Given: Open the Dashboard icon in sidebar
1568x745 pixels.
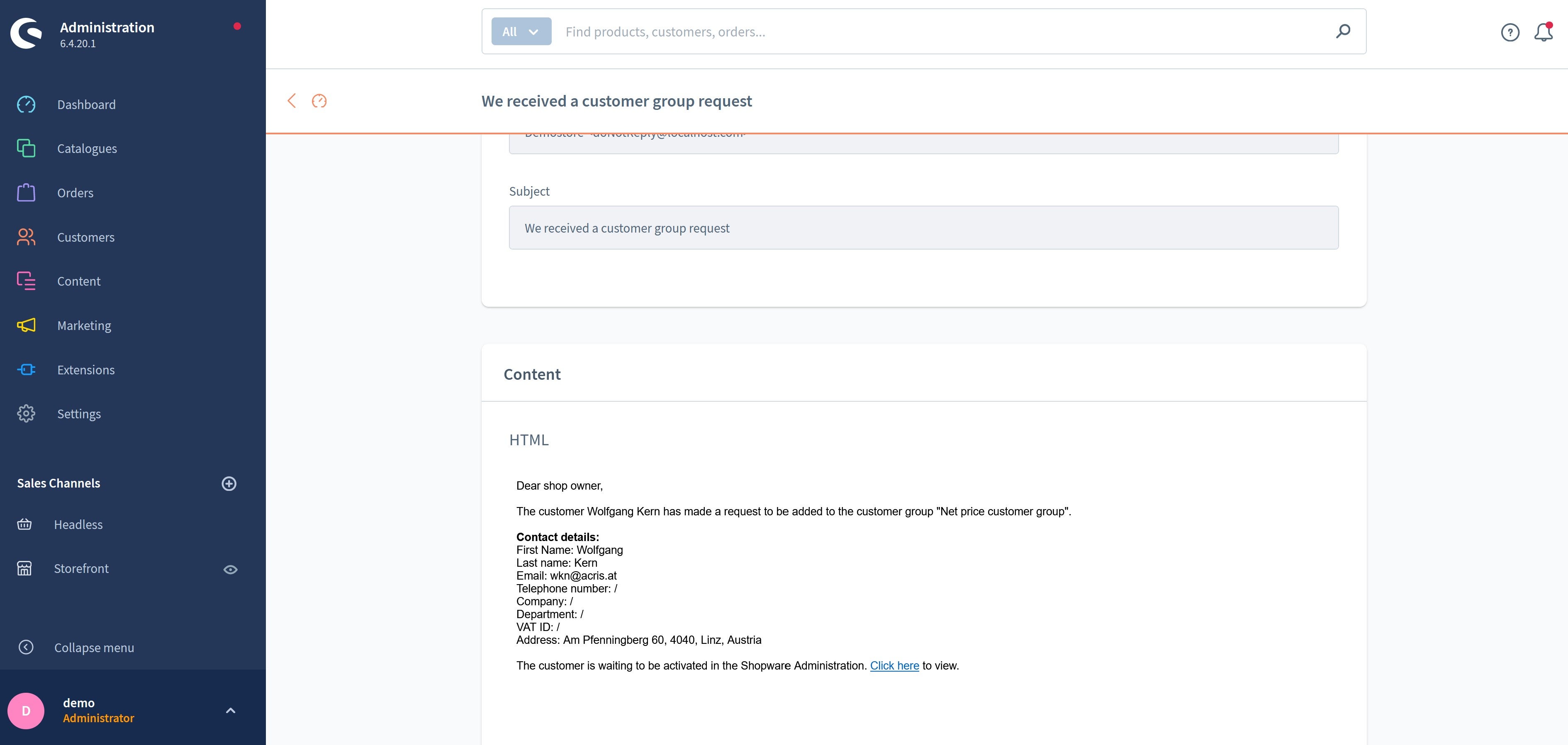Looking at the screenshot, I should tap(26, 104).
